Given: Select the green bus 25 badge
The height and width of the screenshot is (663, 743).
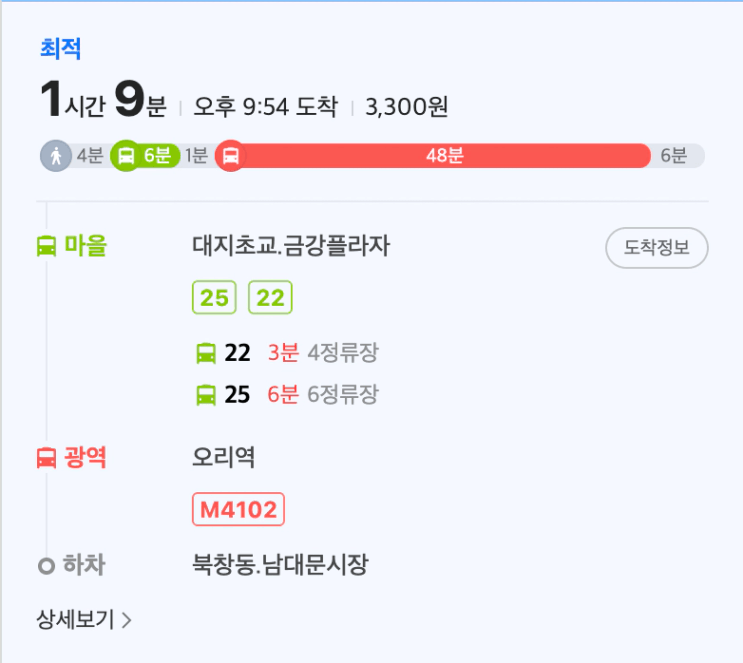Looking at the screenshot, I should (x=214, y=298).
